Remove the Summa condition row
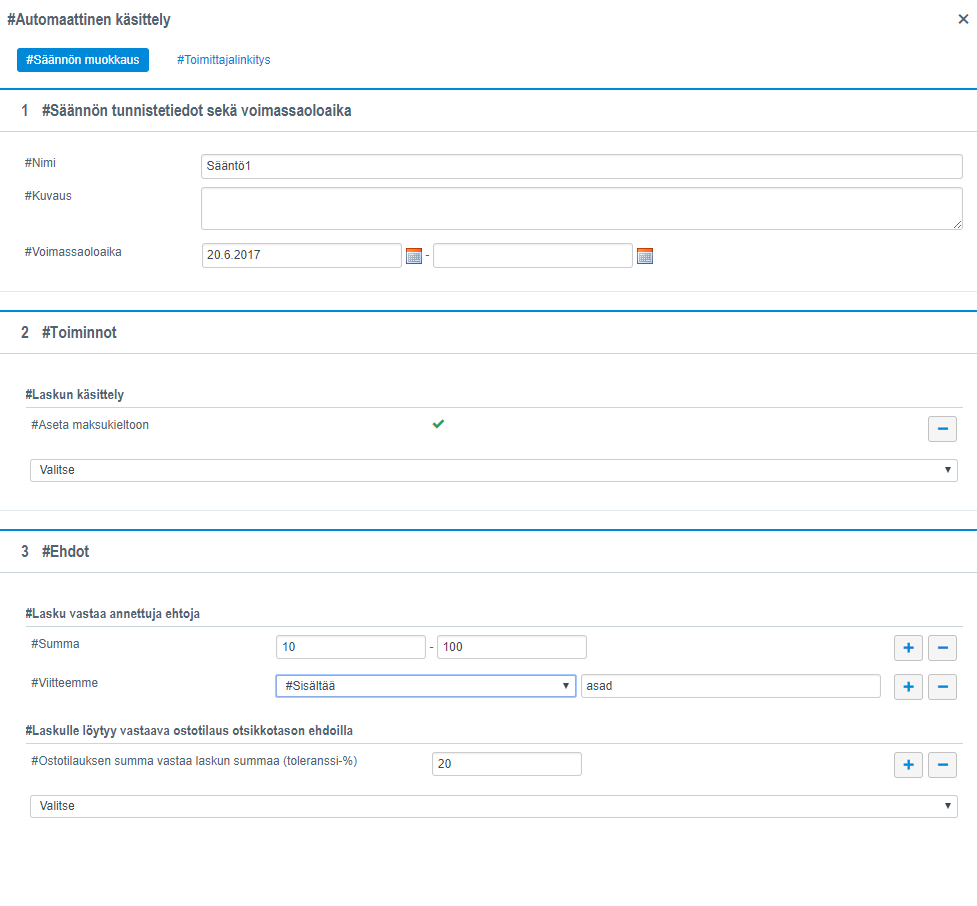977x906 pixels. 942,648
